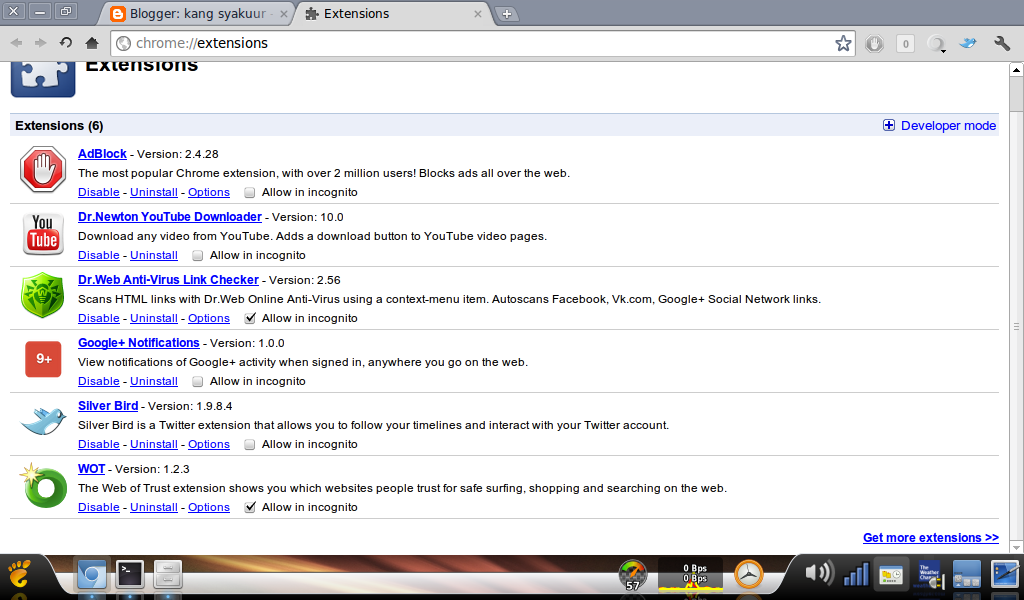Image resolution: width=1024 pixels, height=600 pixels.
Task: Open Dr.Web Anti-Virus Link Checker link
Action: point(168,279)
